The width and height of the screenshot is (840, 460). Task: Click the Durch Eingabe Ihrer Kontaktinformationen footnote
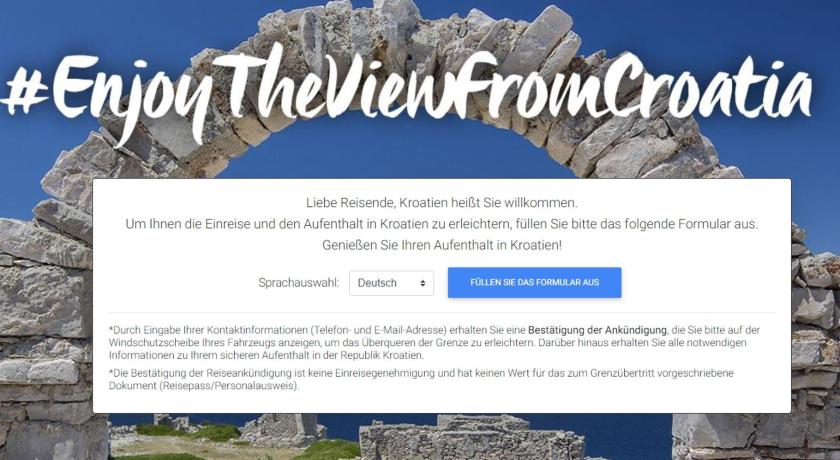click(434, 342)
